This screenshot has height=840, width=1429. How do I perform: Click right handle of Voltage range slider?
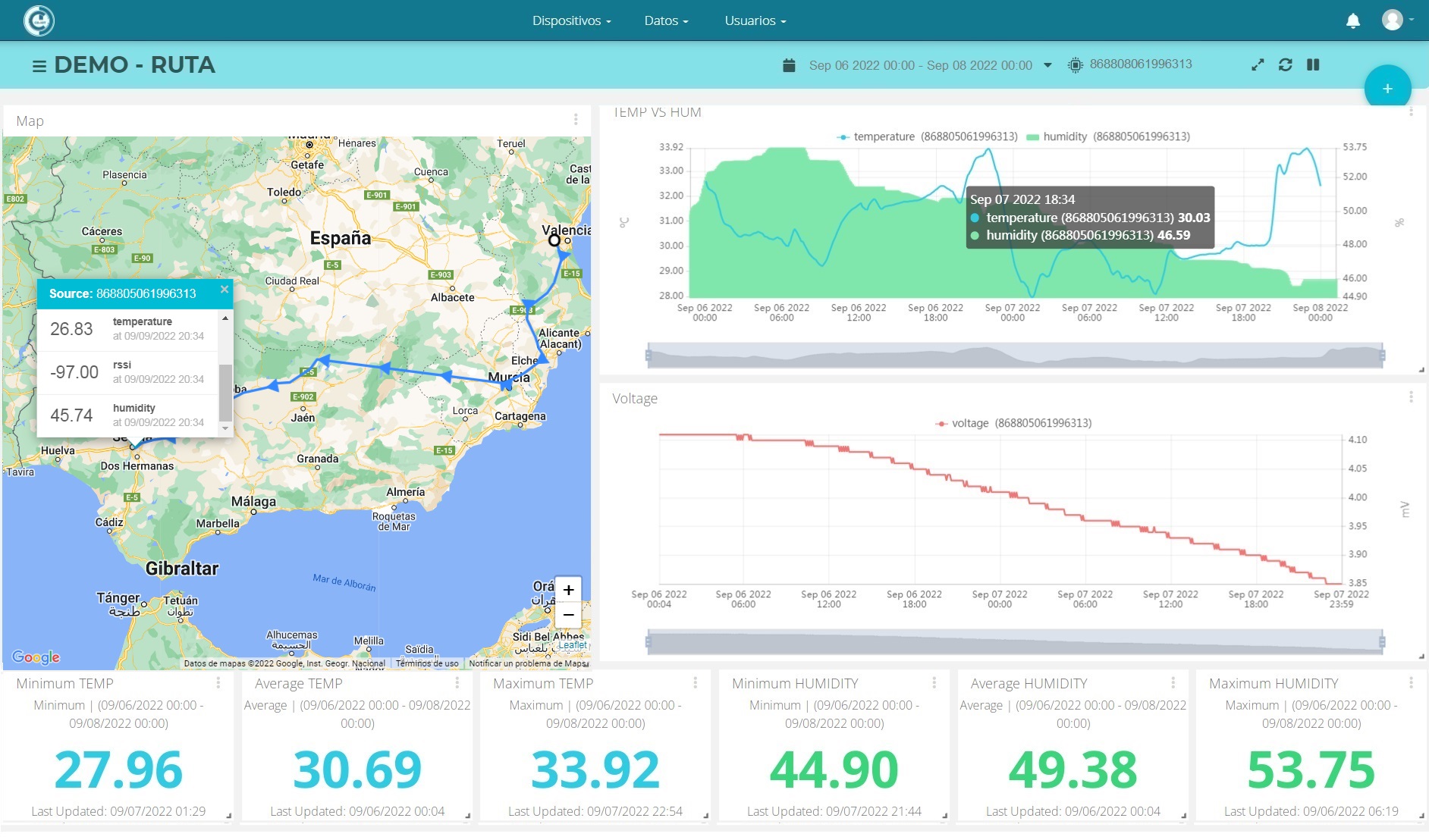pos(1382,641)
